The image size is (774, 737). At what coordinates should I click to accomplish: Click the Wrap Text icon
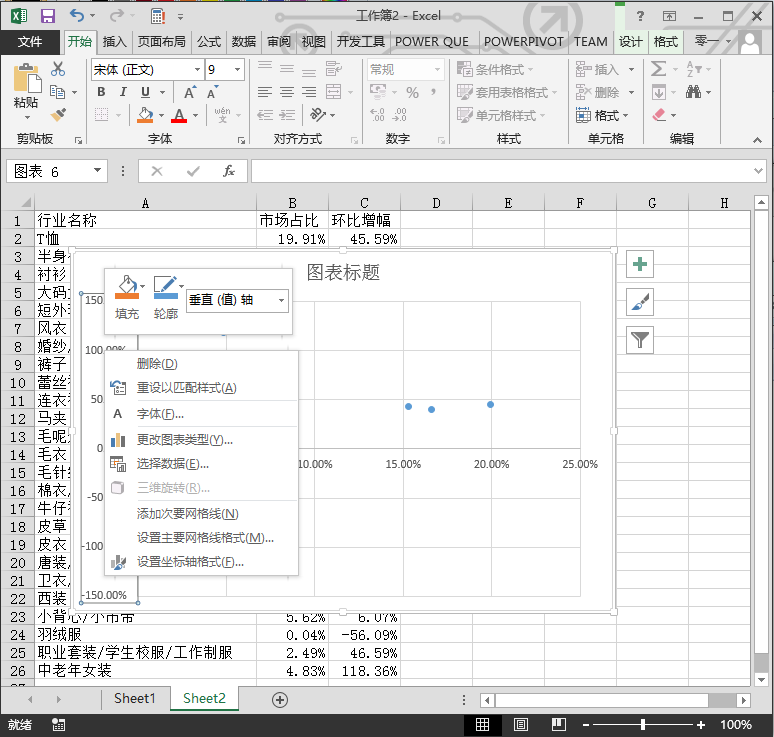pos(334,69)
